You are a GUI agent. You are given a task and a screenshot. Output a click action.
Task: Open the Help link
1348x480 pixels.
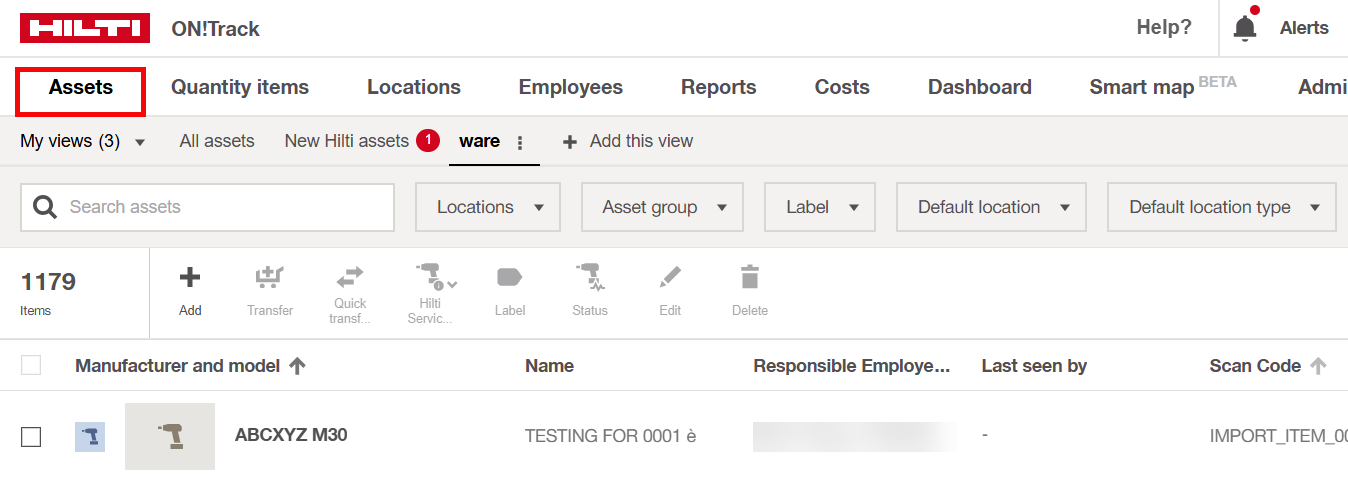tap(1164, 28)
